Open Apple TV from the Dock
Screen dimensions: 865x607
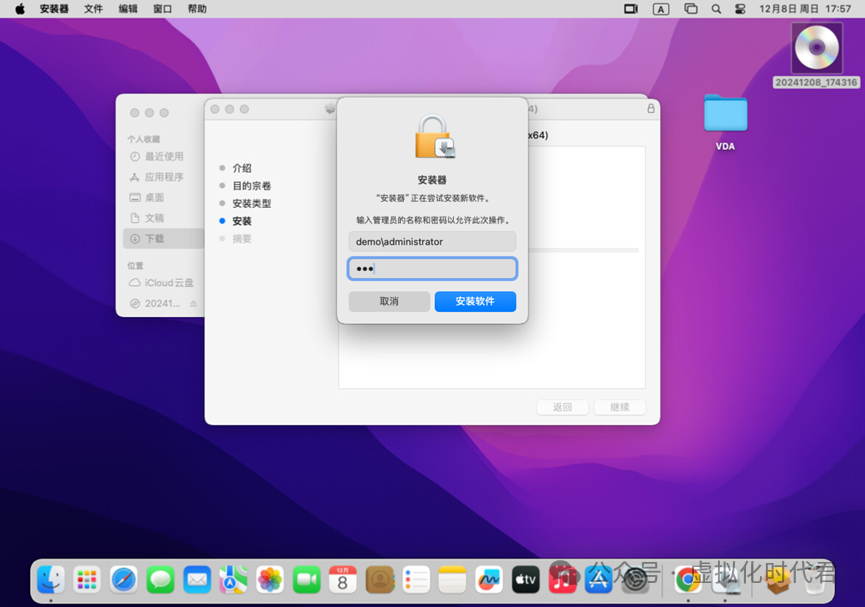coord(525,579)
